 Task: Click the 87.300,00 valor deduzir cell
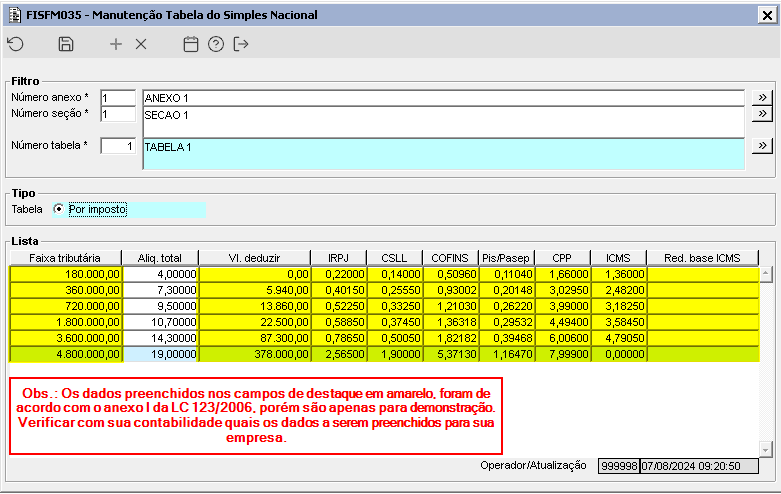coord(255,338)
